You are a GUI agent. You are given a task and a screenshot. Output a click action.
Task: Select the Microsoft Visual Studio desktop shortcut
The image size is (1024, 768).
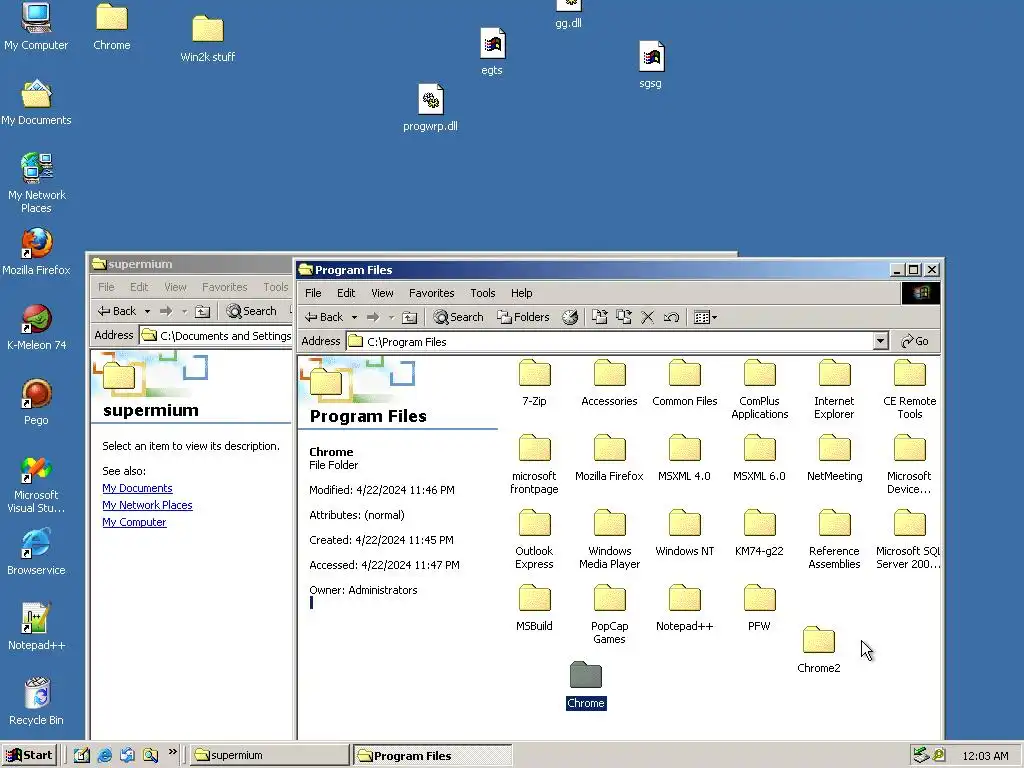pyautogui.click(x=37, y=485)
